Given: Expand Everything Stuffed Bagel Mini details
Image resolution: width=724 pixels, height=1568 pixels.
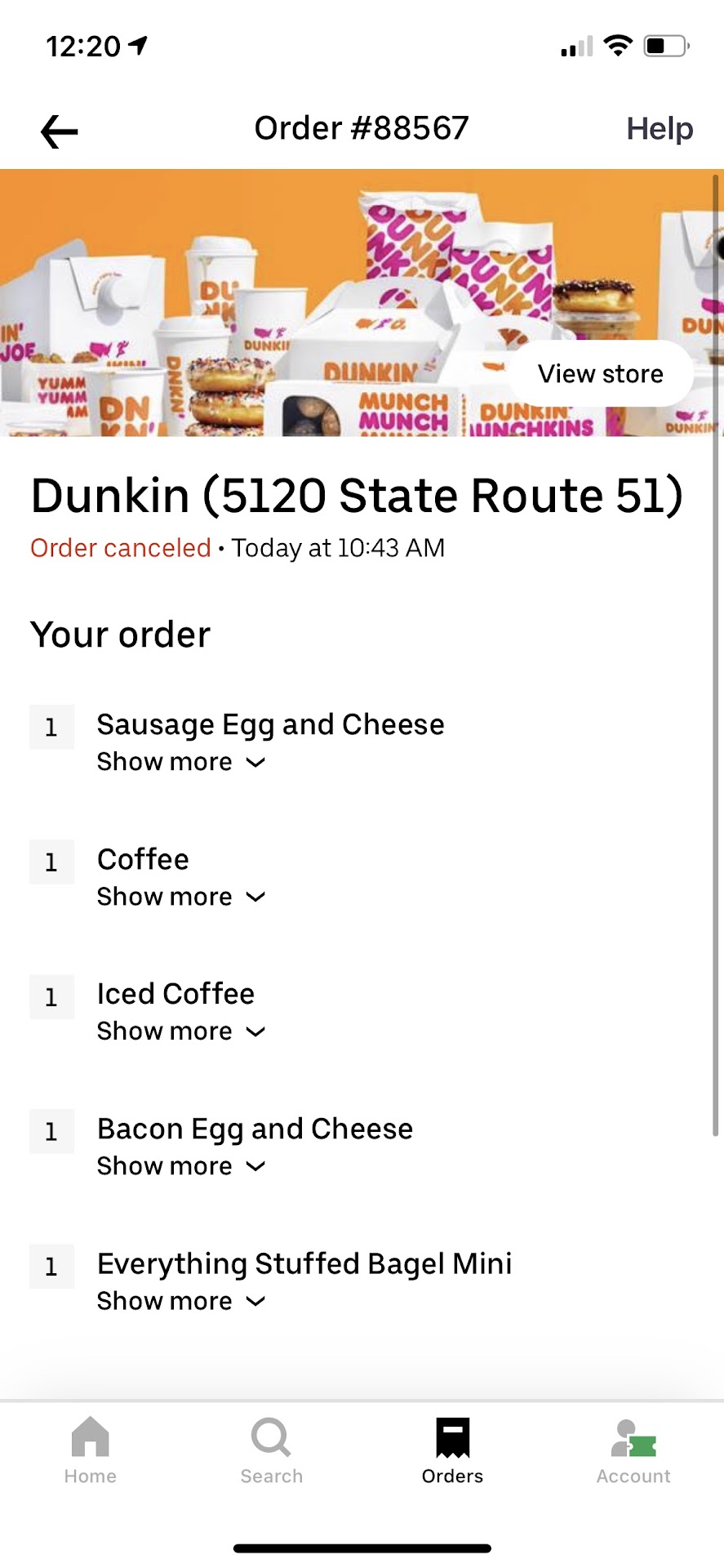Looking at the screenshot, I should (181, 1301).
